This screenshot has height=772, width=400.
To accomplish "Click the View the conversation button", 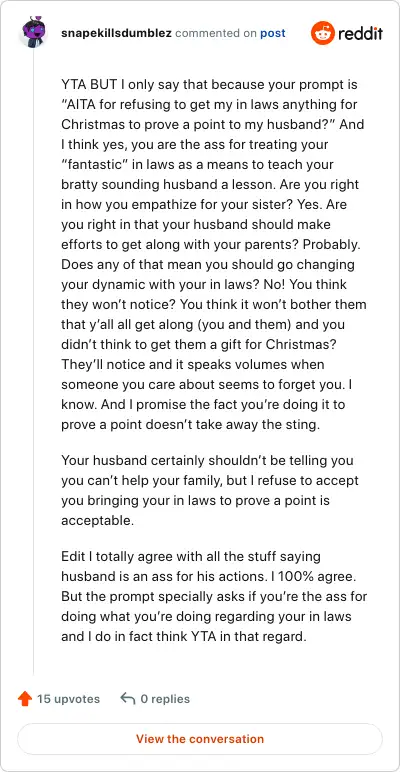I will point(200,739).
